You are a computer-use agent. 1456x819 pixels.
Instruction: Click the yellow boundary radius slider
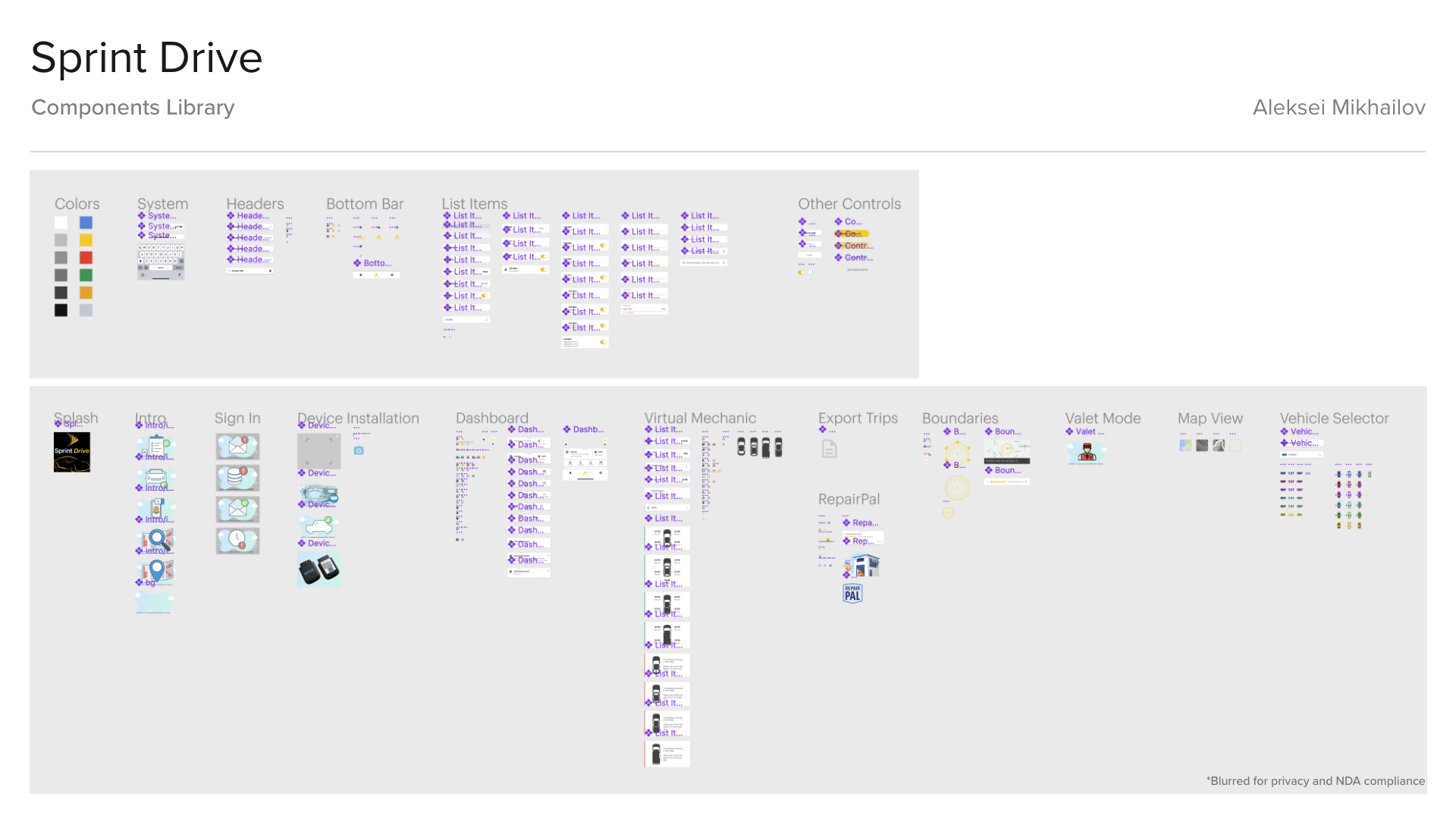(1006, 482)
